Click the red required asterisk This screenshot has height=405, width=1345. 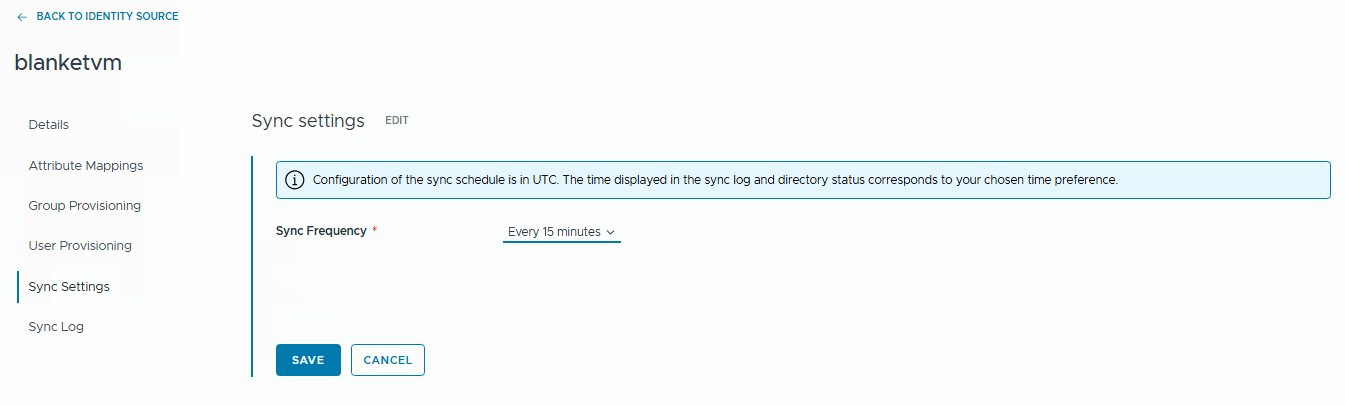(x=375, y=231)
